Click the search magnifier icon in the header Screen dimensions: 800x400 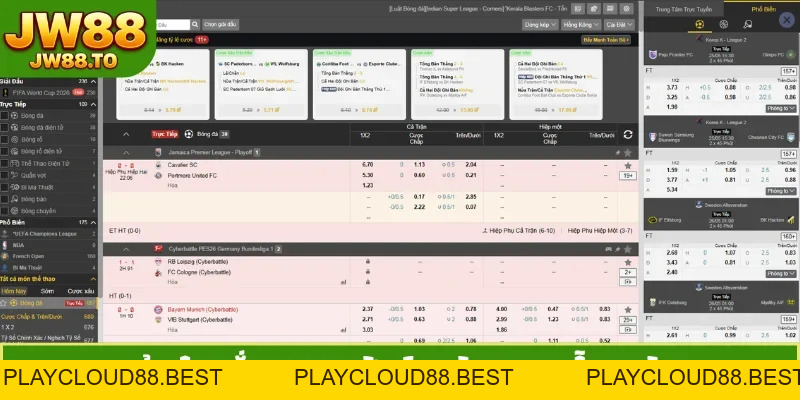pos(195,24)
